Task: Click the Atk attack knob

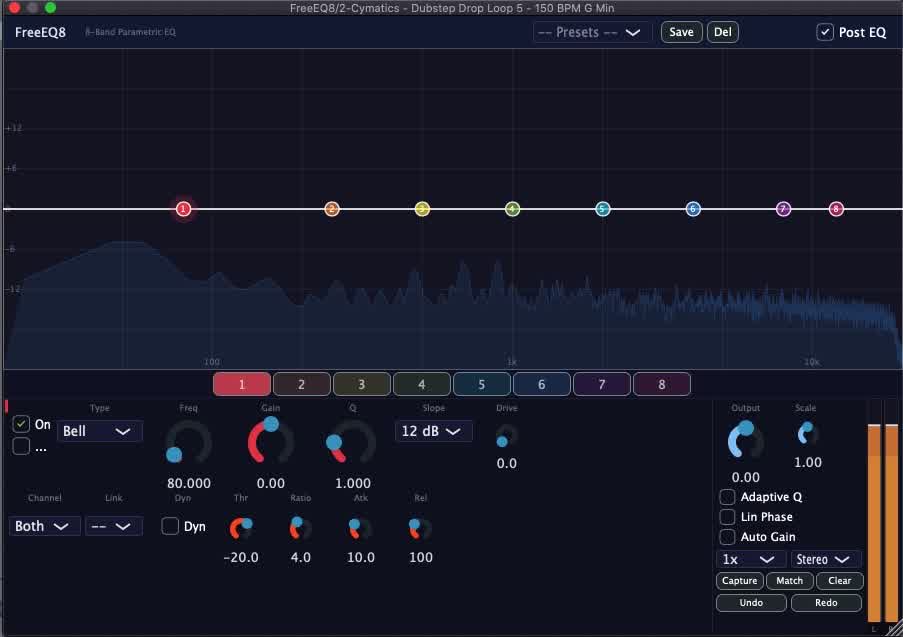Action: click(x=361, y=528)
